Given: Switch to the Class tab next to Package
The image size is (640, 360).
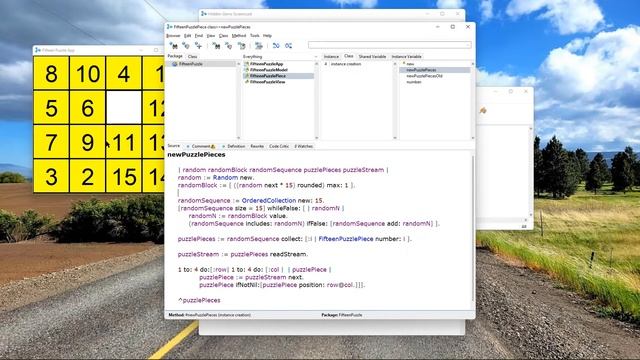Looking at the screenshot, I should (193, 57).
